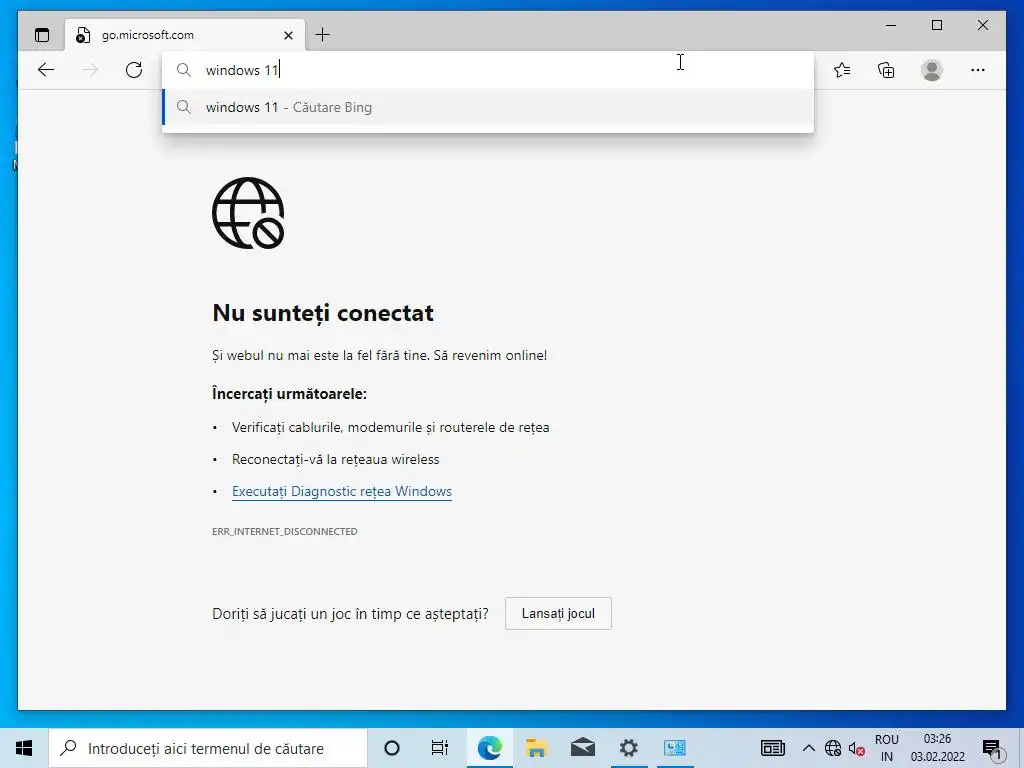This screenshot has height=768, width=1024.
Task: Open Cortana circle icon on taskbar
Action: [392, 748]
